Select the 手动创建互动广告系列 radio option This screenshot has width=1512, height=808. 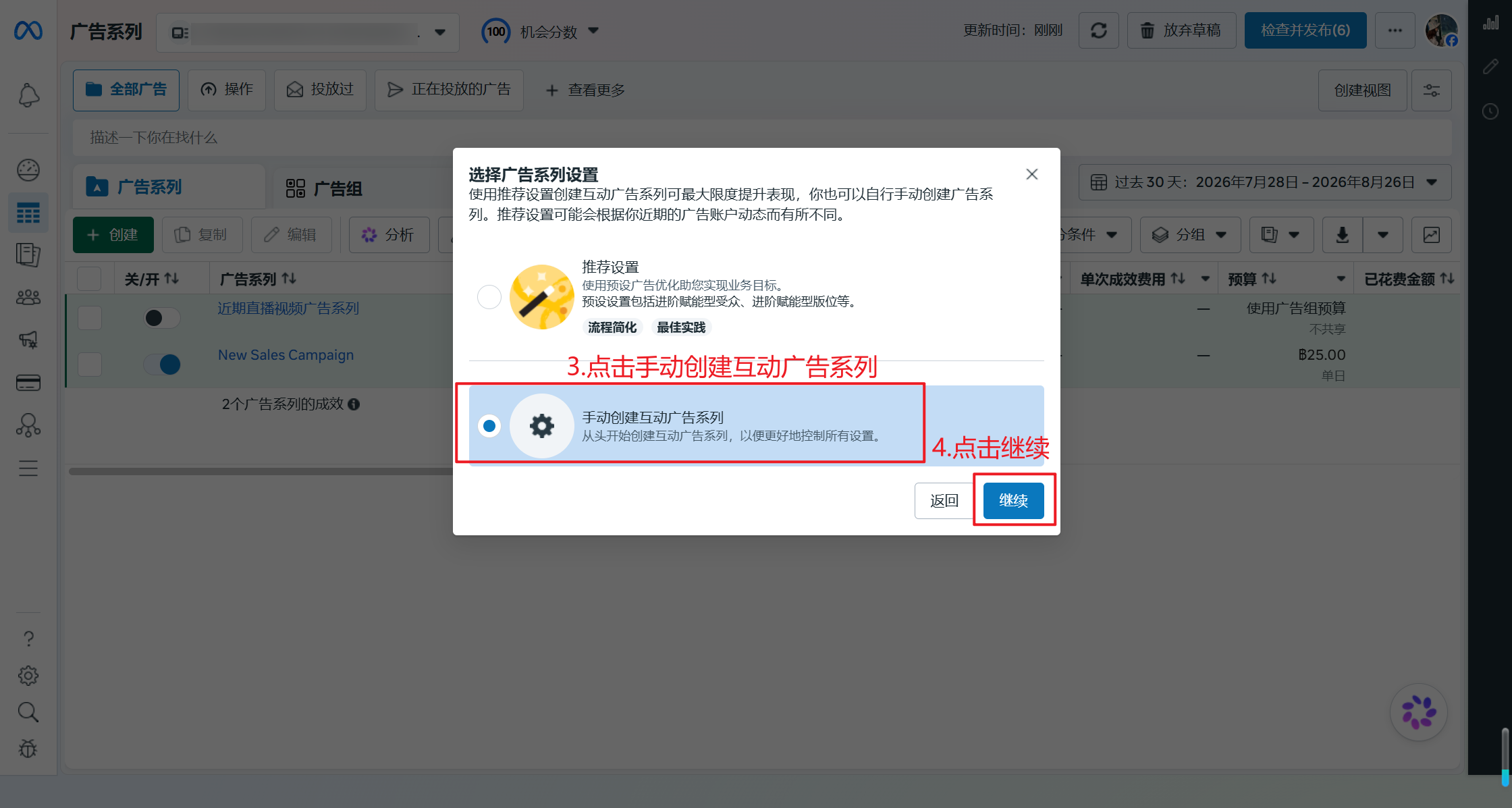tap(489, 426)
